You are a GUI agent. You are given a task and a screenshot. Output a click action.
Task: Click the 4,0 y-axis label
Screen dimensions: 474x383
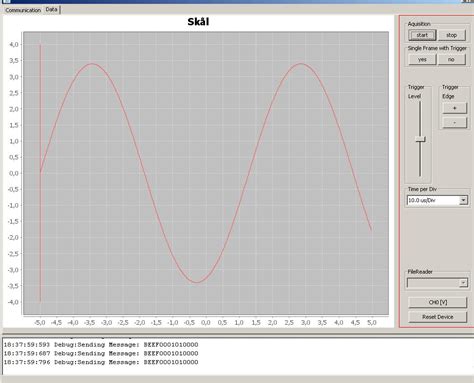point(14,44)
